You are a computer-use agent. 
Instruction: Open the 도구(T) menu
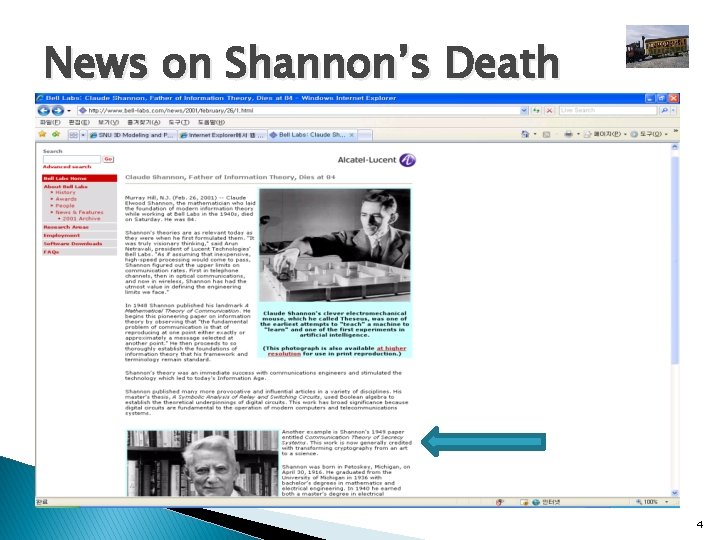click(179, 123)
